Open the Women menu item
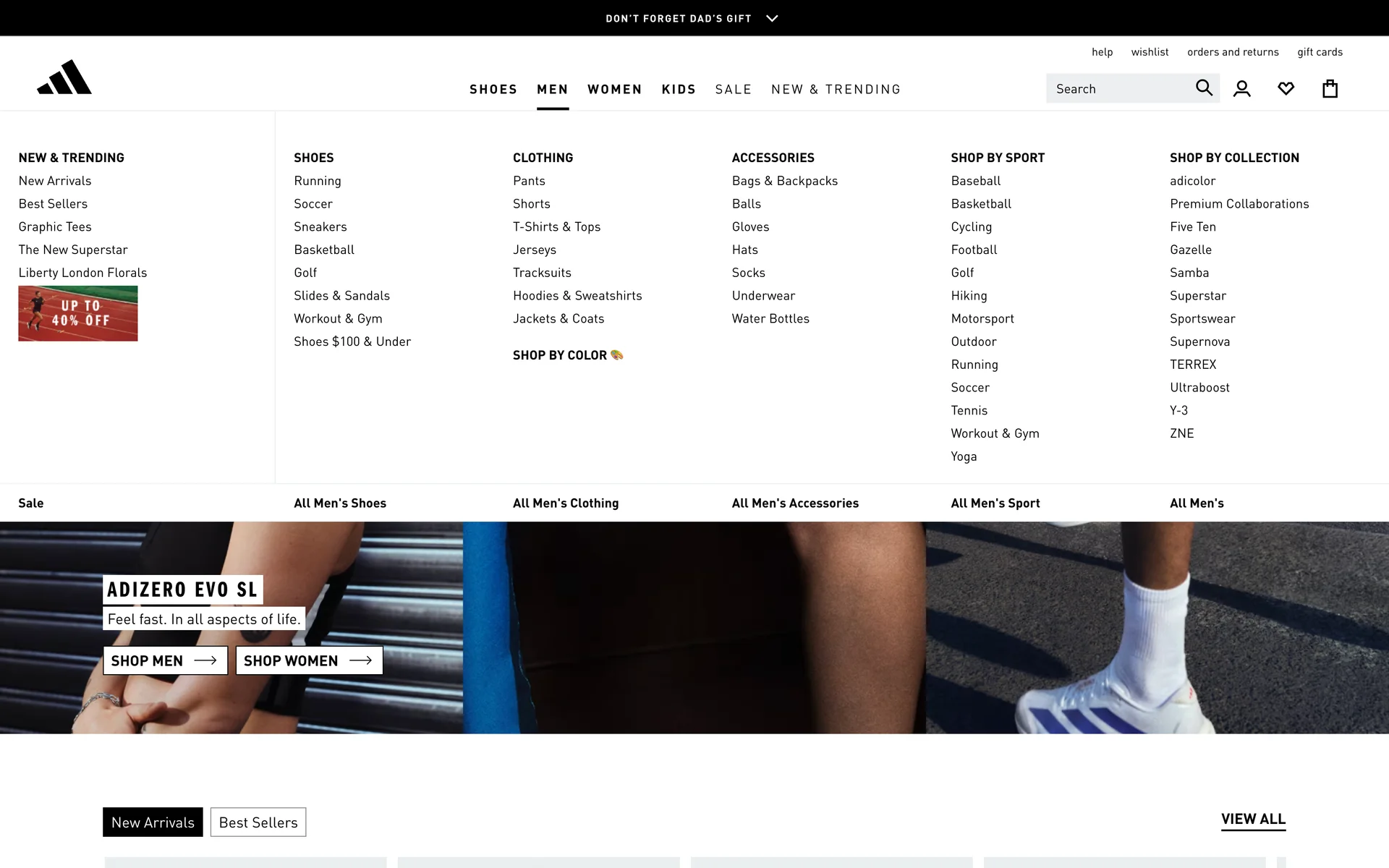The image size is (1389, 868). tap(614, 89)
